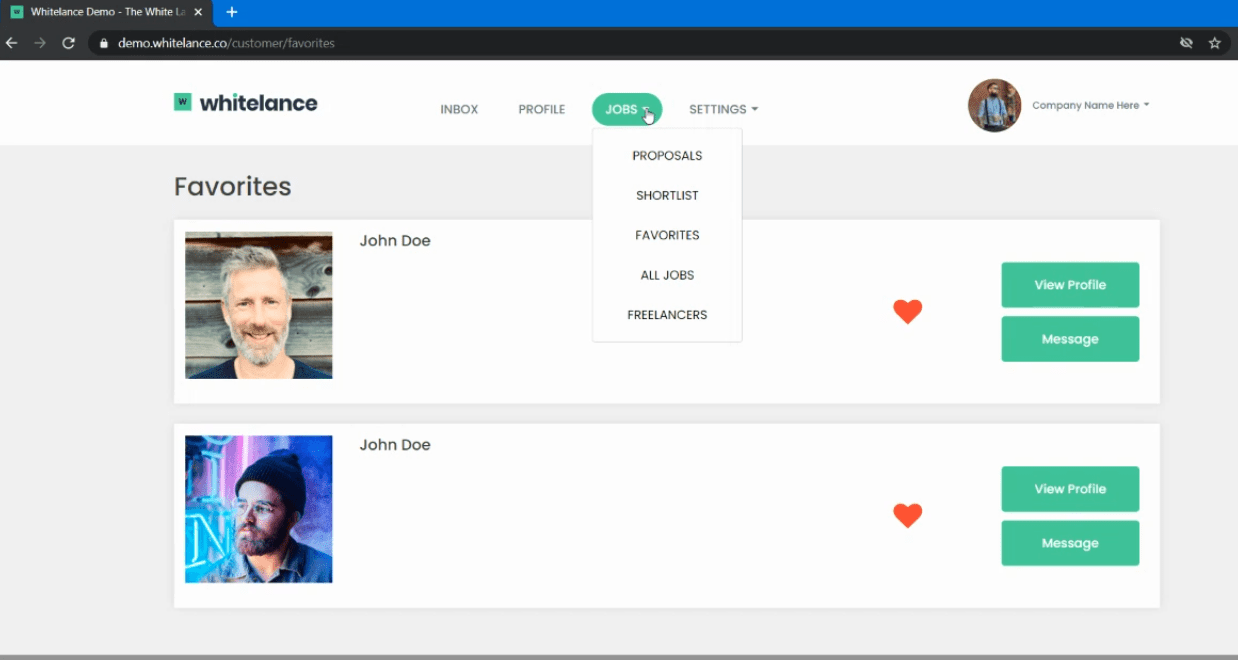Viewport: 1238px width, 660px height.
Task: Click the lock icon in address bar
Action: click(103, 43)
